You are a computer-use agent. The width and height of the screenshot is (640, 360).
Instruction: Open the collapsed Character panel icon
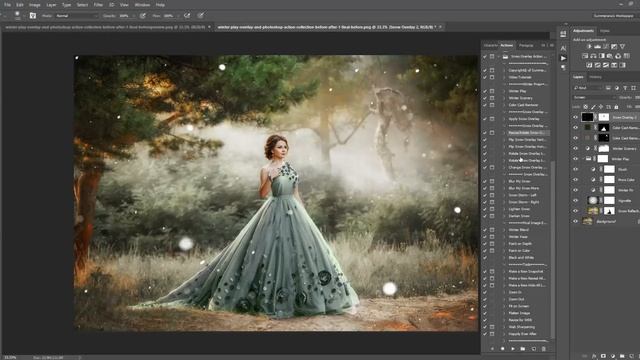563,48
